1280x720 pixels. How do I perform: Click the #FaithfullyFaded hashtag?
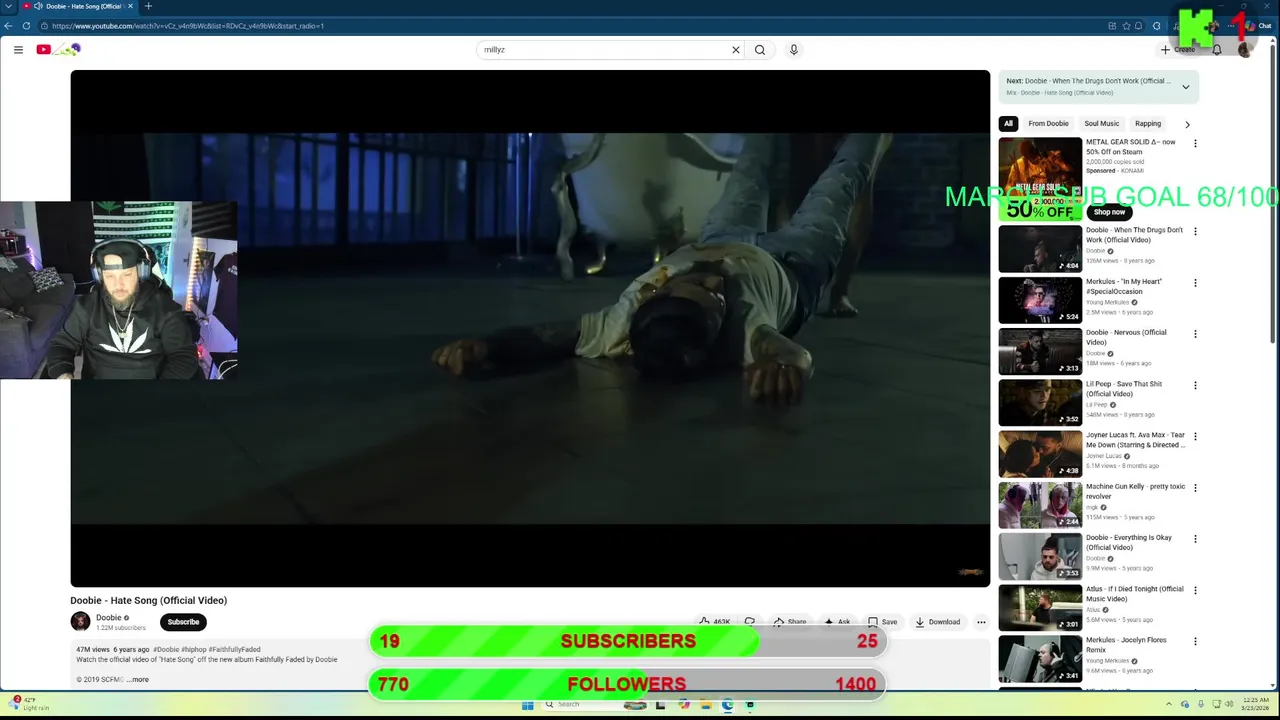click(x=234, y=650)
